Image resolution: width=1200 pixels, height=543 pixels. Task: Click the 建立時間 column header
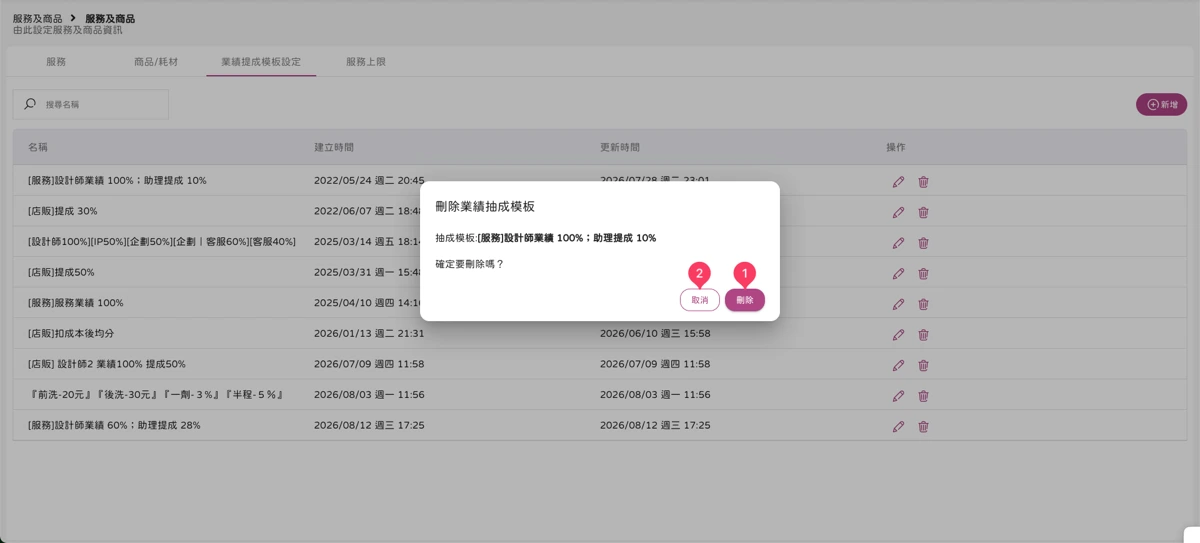334,147
